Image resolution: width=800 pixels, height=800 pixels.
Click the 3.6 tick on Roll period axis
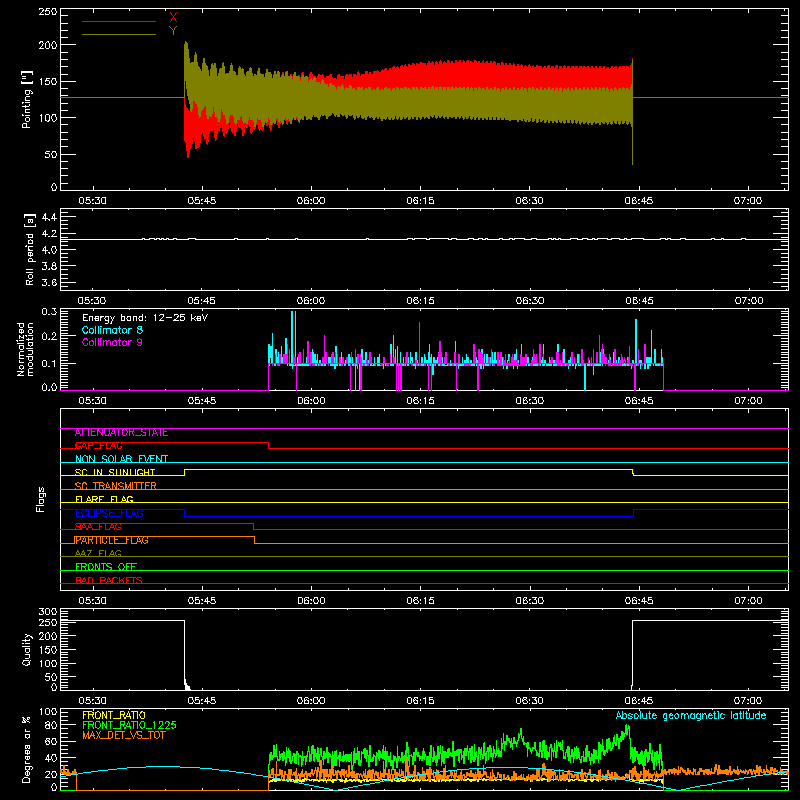(49, 282)
